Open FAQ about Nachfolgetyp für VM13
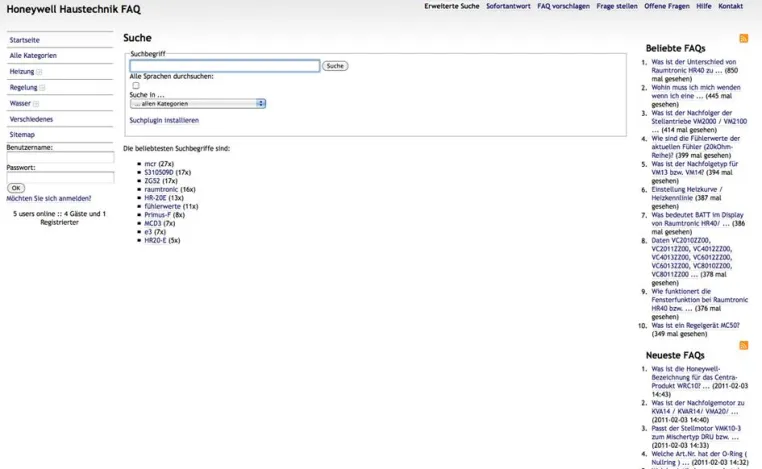The image size is (762, 469). pos(694,168)
